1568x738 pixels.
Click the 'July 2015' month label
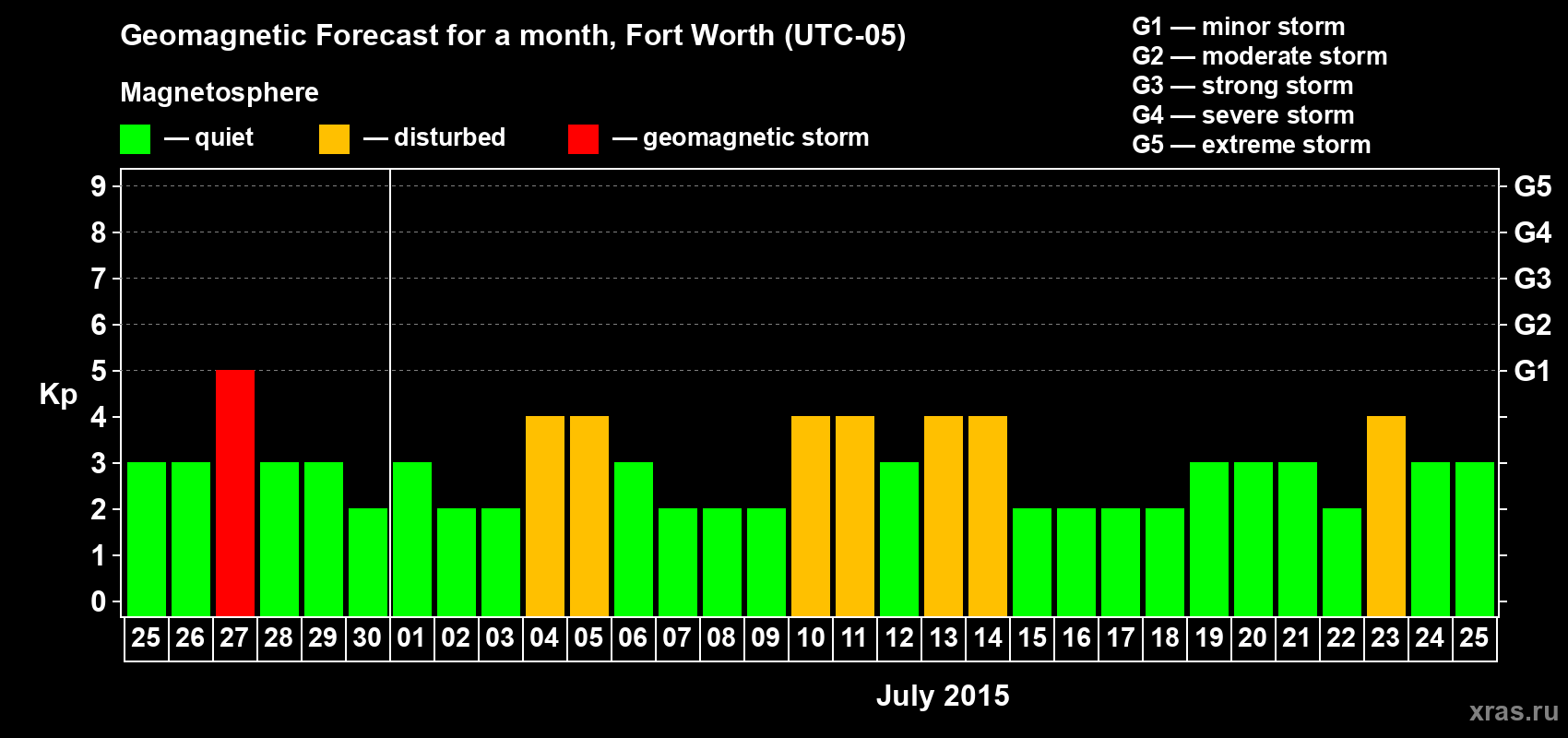pyautogui.click(x=943, y=696)
